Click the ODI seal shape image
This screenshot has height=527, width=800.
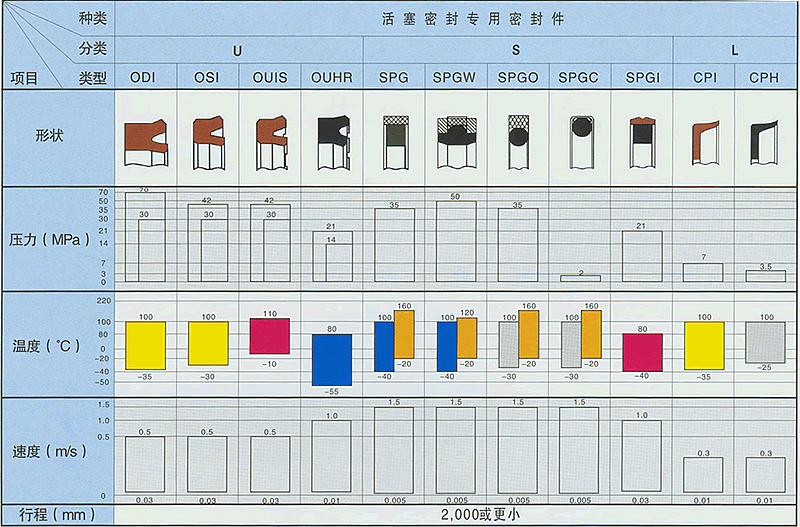click(x=147, y=143)
